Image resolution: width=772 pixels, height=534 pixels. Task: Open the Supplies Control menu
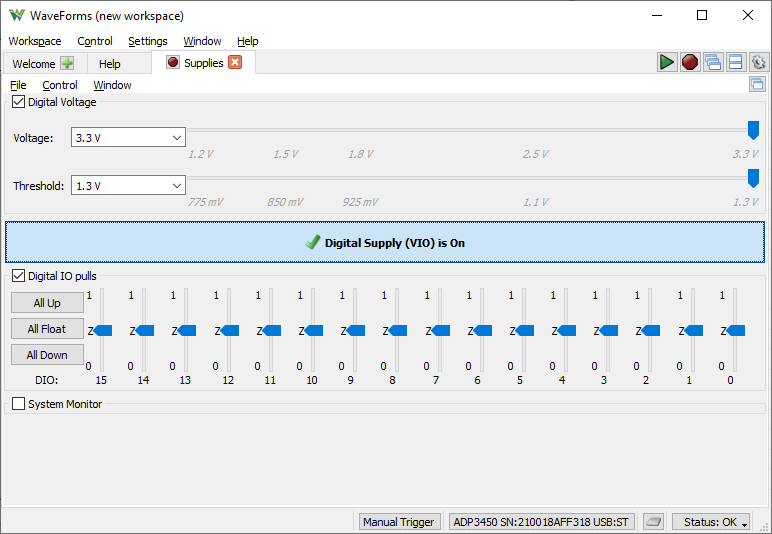(60, 85)
